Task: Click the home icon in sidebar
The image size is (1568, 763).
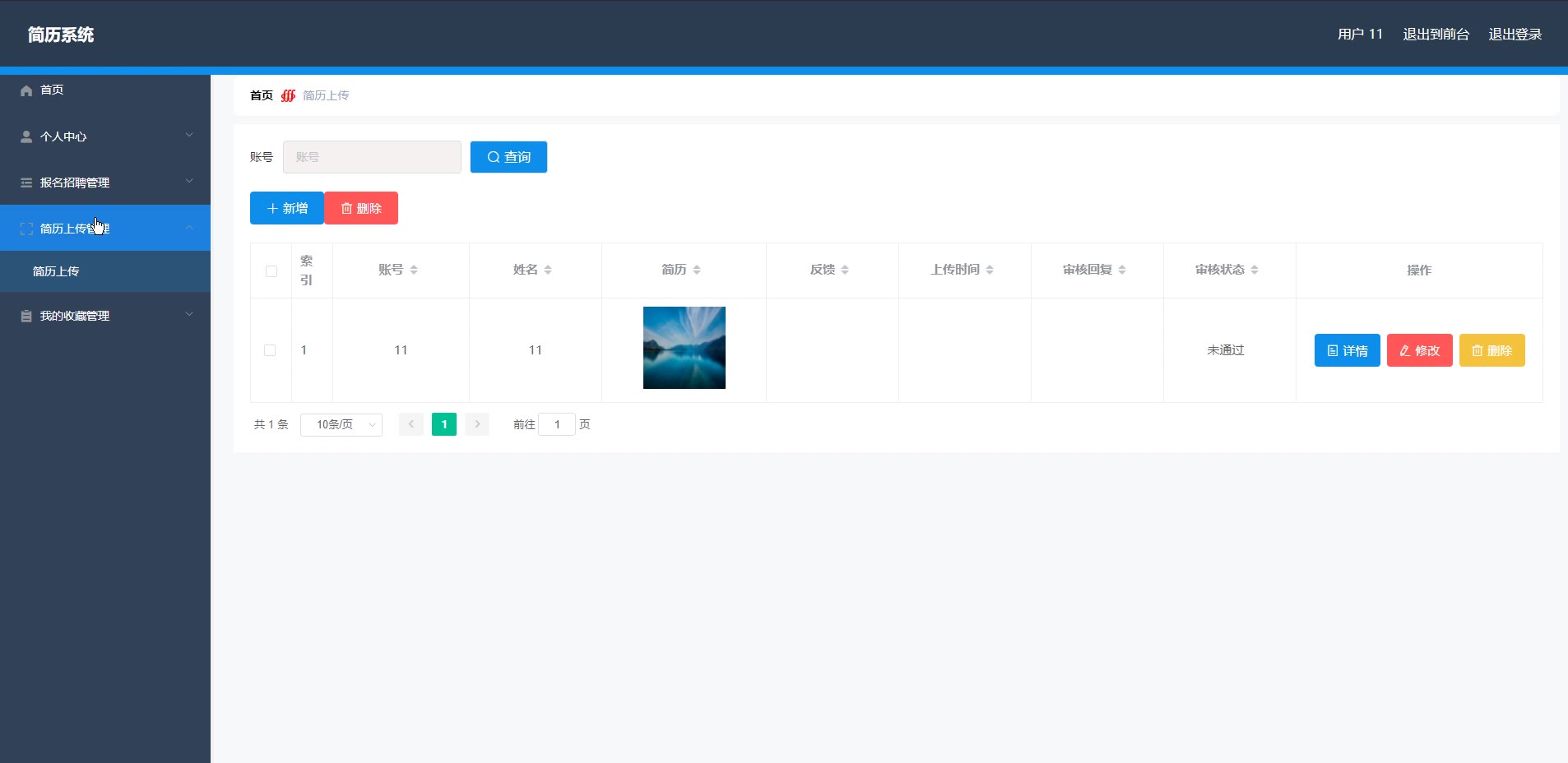Action: pos(26,90)
